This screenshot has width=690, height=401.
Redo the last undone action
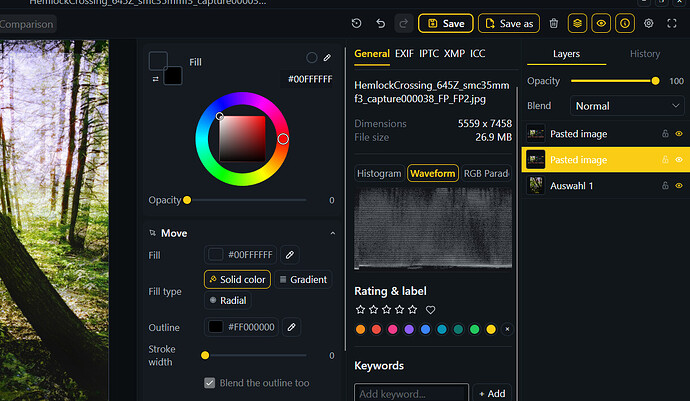(403, 23)
